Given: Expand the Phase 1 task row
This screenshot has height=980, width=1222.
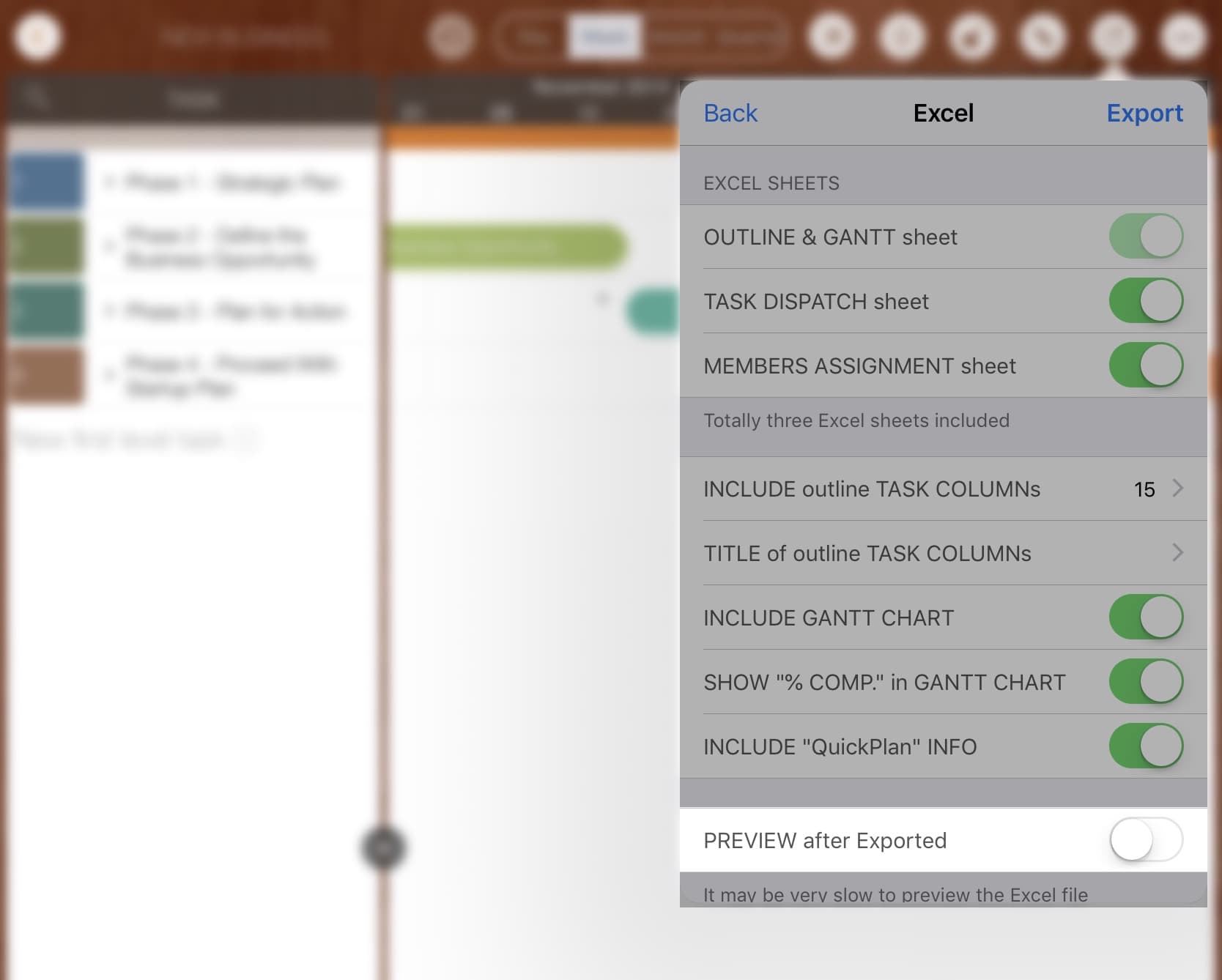Looking at the screenshot, I should (109, 182).
